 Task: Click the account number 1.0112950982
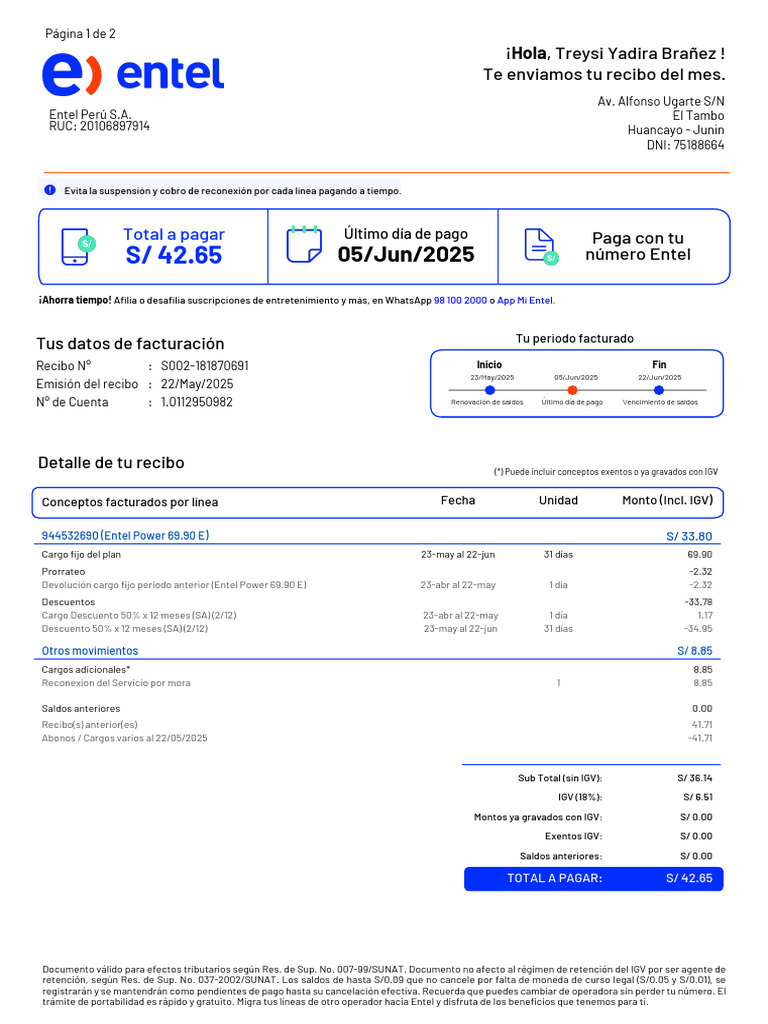[x=197, y=402]
